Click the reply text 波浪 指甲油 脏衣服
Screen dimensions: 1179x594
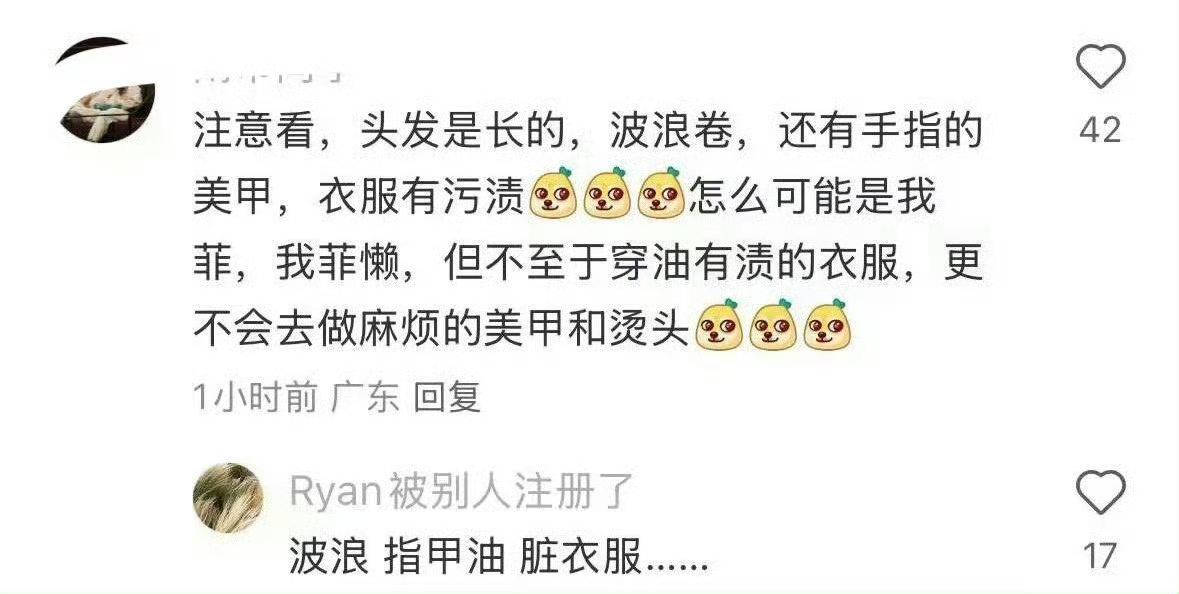pyautogui.click(x=499, y=557)
